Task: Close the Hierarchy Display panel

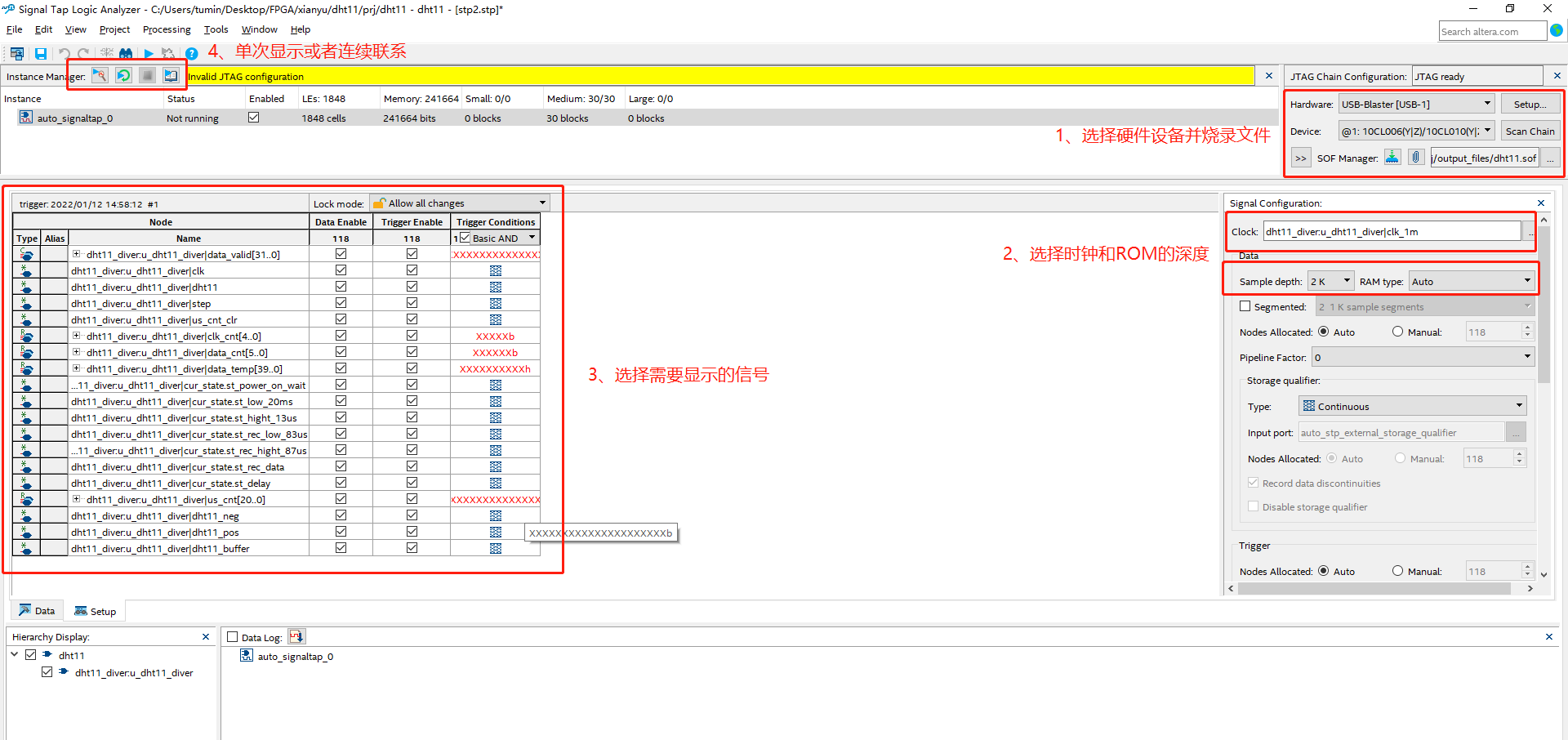Action: [x=206, y=636]
